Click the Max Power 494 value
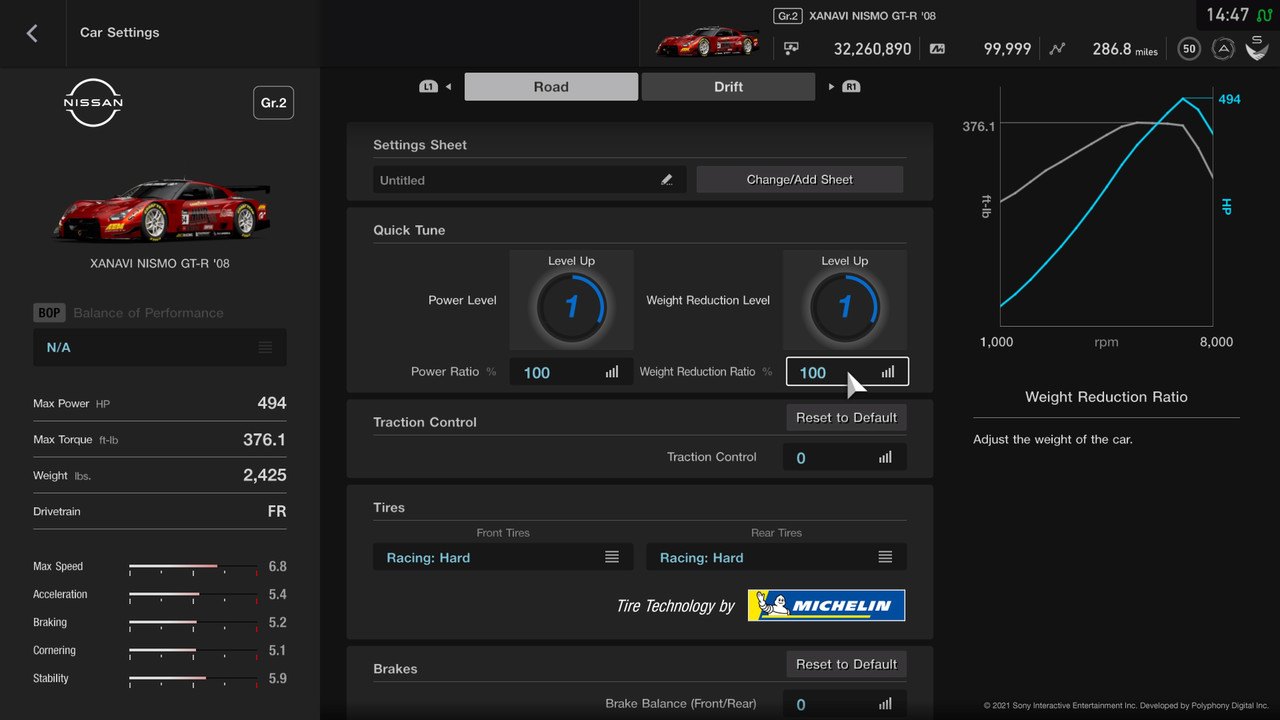The image size is (1280, 720). (x=272, y=403)
